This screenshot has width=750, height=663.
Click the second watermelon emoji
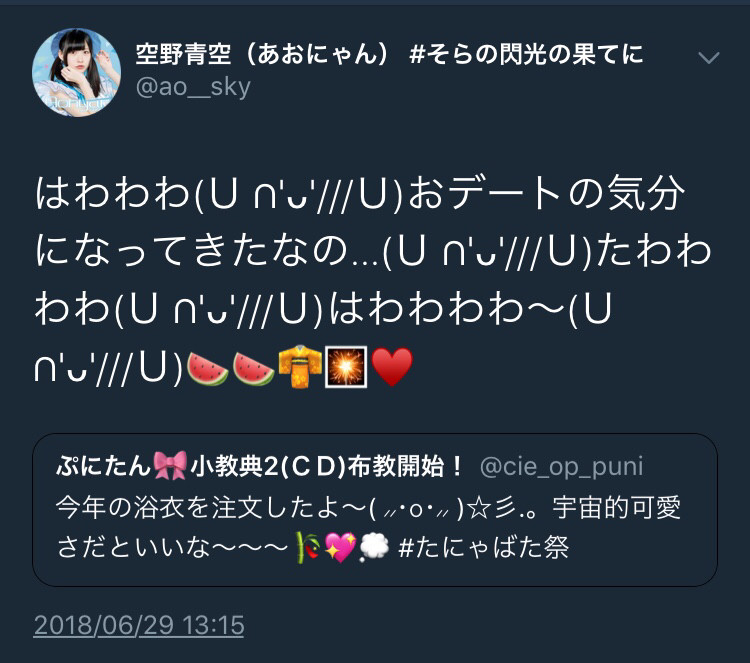tap(254, 368)
